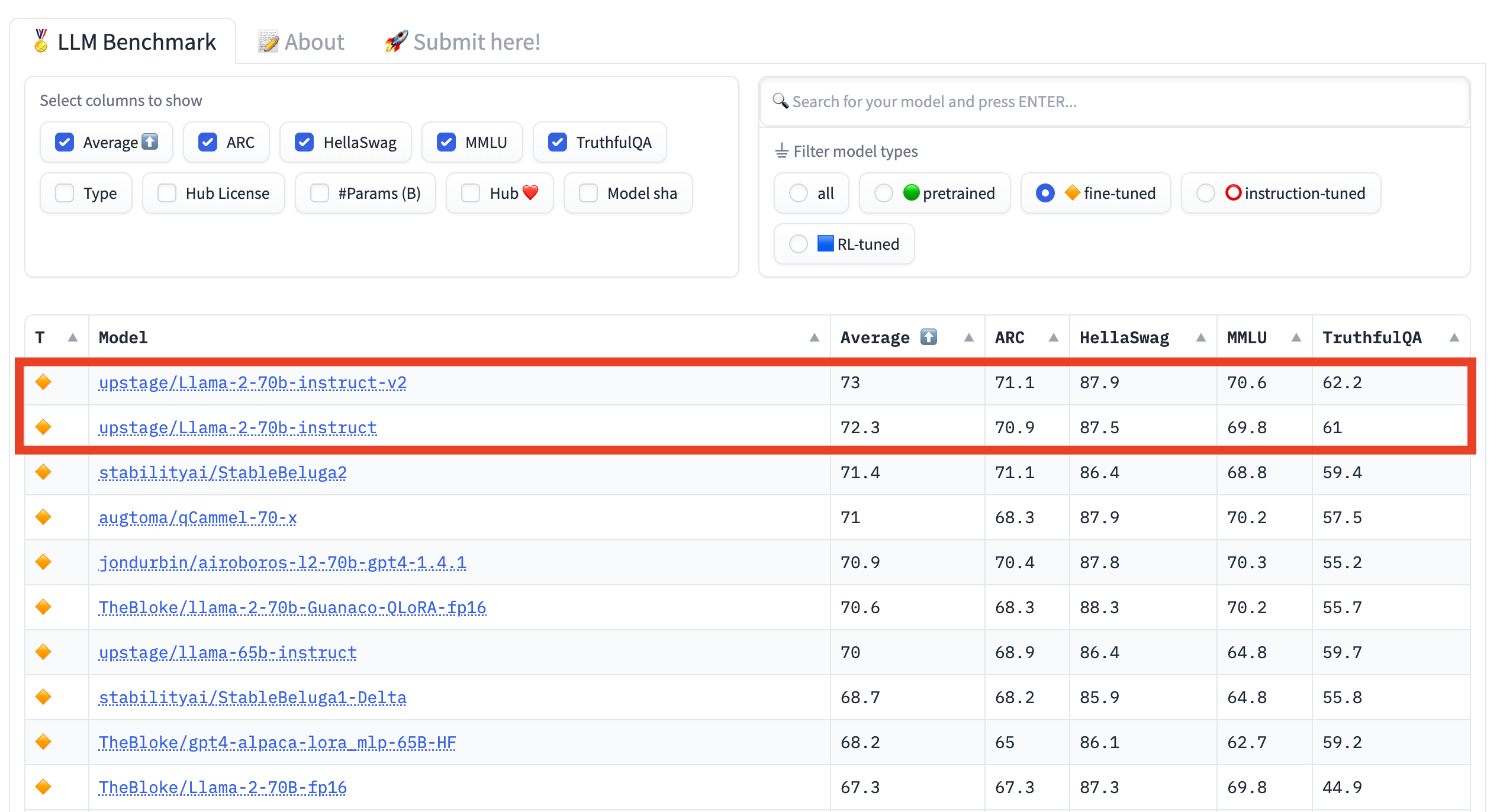Image resolution: width=1500 pixels, height=812 pixels.
Task: Open upstage/Llama-2-70b-instruct model link
Action: (238, 428)
